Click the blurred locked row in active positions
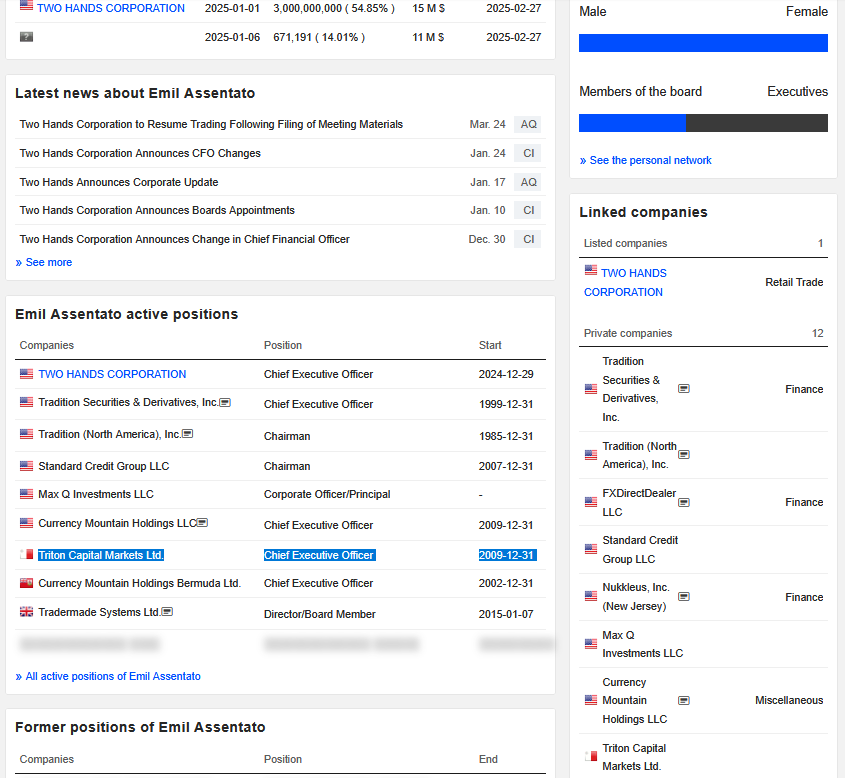 coord(280,644)
